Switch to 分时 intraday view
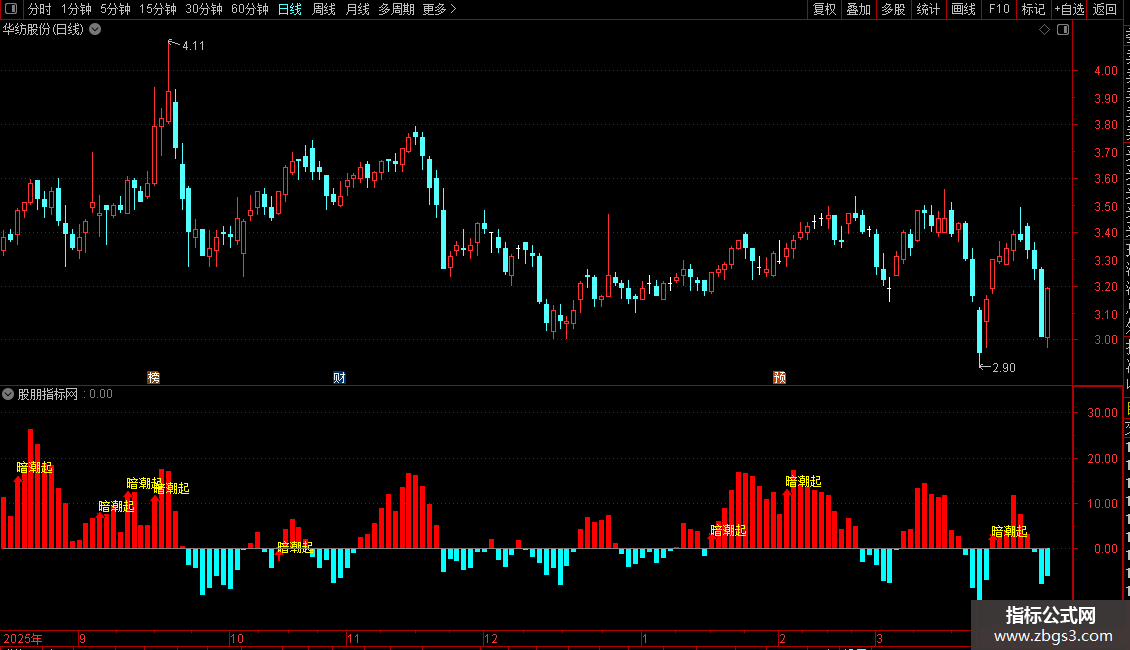Image resolution: width=1130 pixels, height=650 pixels. (40, 9)
